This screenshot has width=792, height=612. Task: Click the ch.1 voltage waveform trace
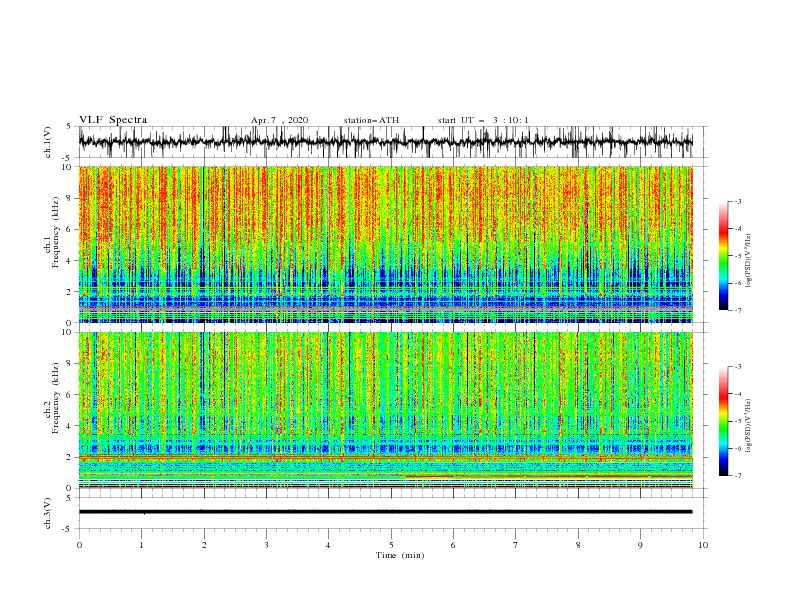(385, 142)
